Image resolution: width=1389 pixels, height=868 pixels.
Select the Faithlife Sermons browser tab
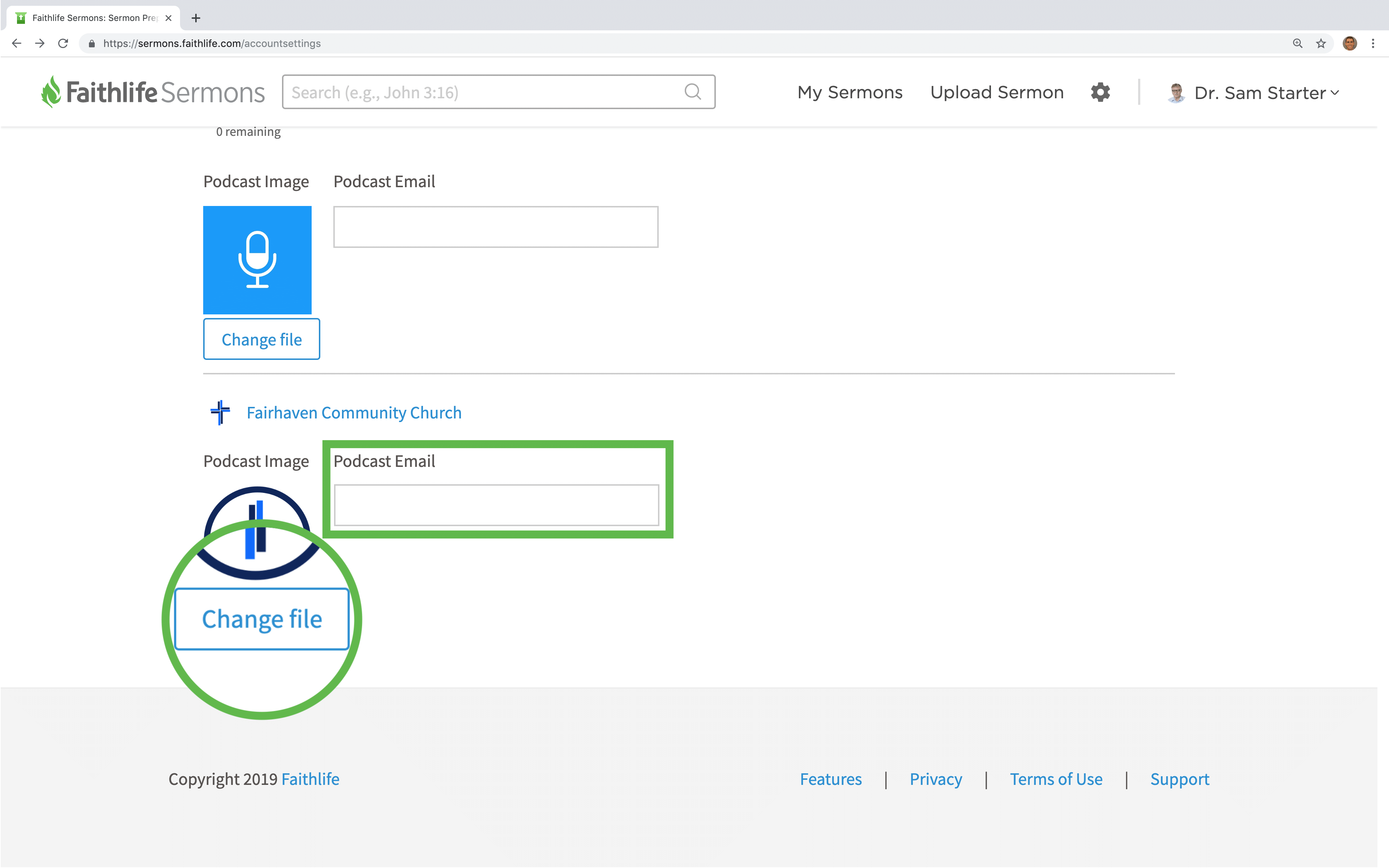(x=94, y=18)
